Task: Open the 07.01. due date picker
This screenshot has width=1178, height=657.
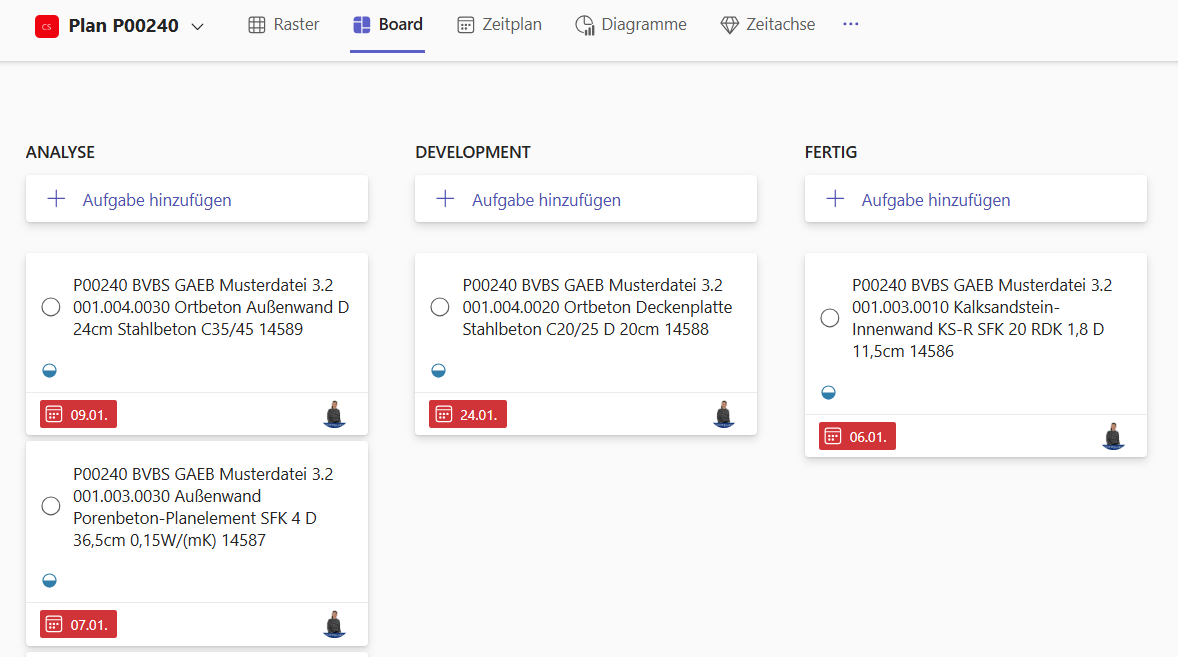Action: click(79, 624)
